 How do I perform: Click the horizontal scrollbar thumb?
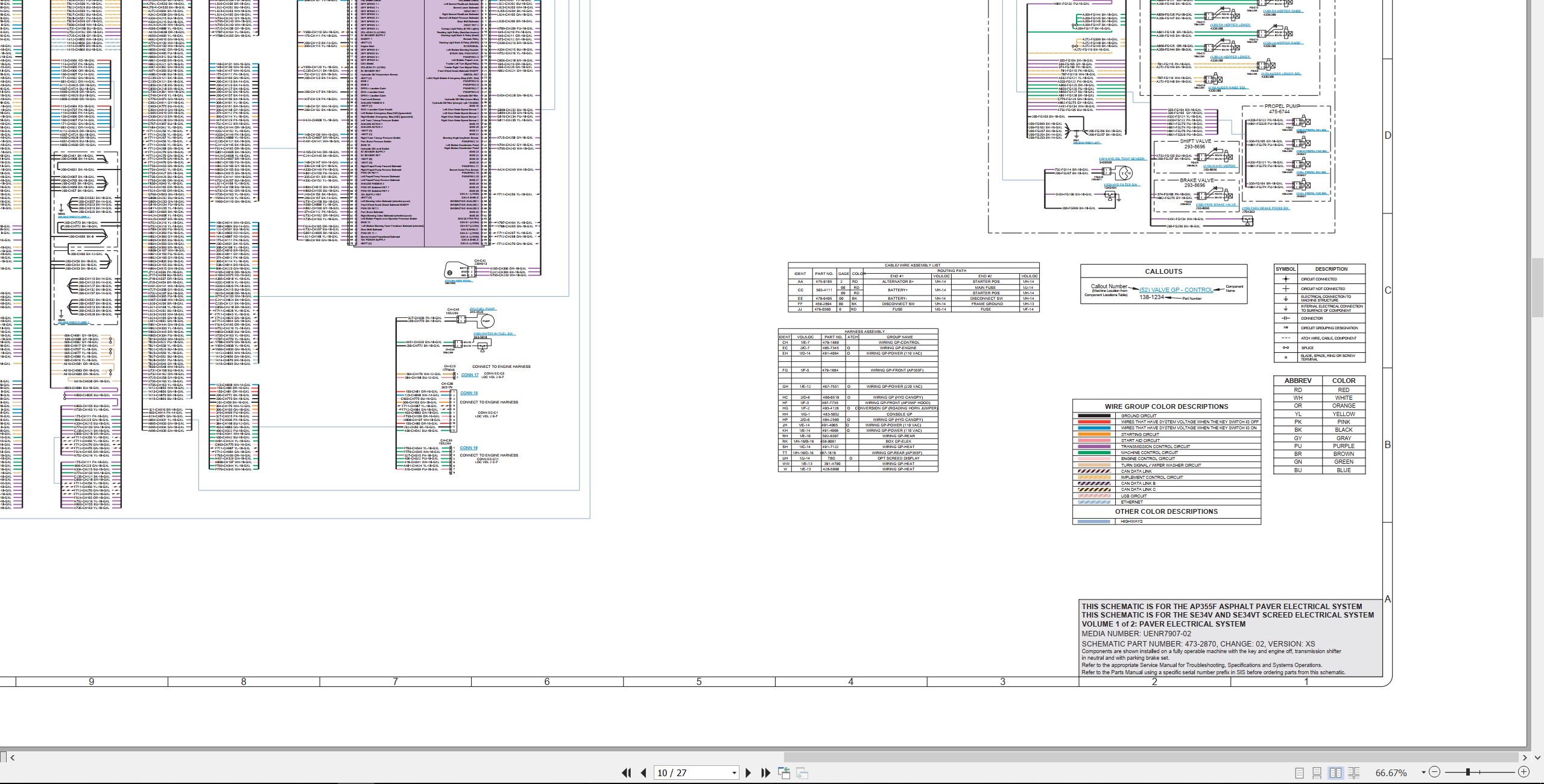[1151, 757]
